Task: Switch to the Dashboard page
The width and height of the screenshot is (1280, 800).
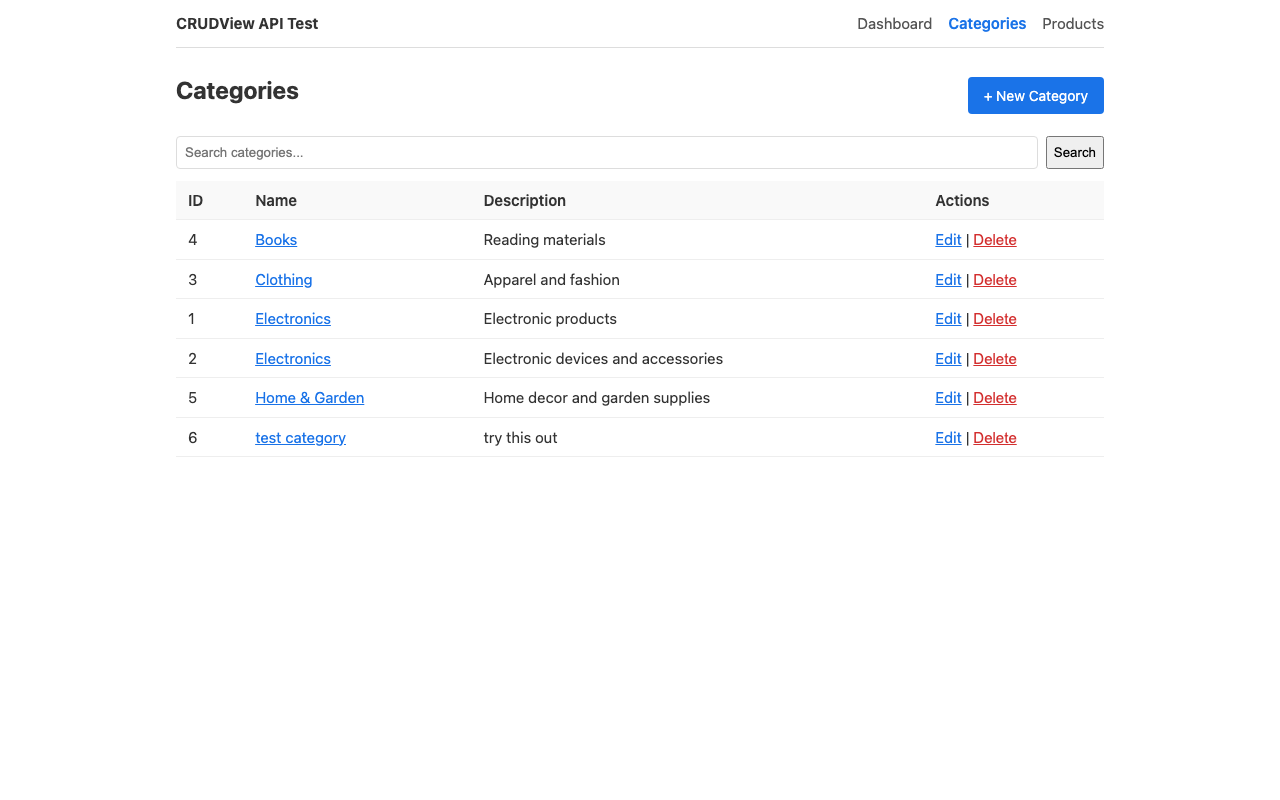Action: point(894,23)
